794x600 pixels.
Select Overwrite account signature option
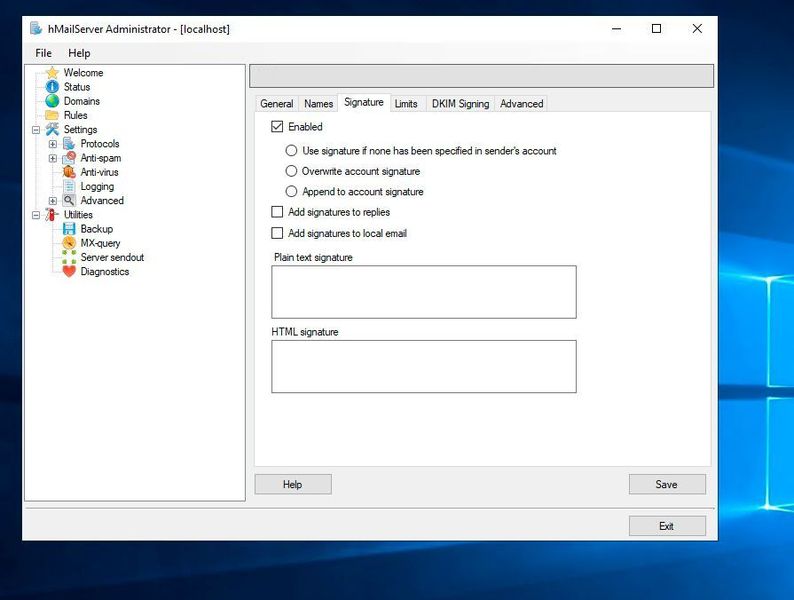[x=292, y=171]
